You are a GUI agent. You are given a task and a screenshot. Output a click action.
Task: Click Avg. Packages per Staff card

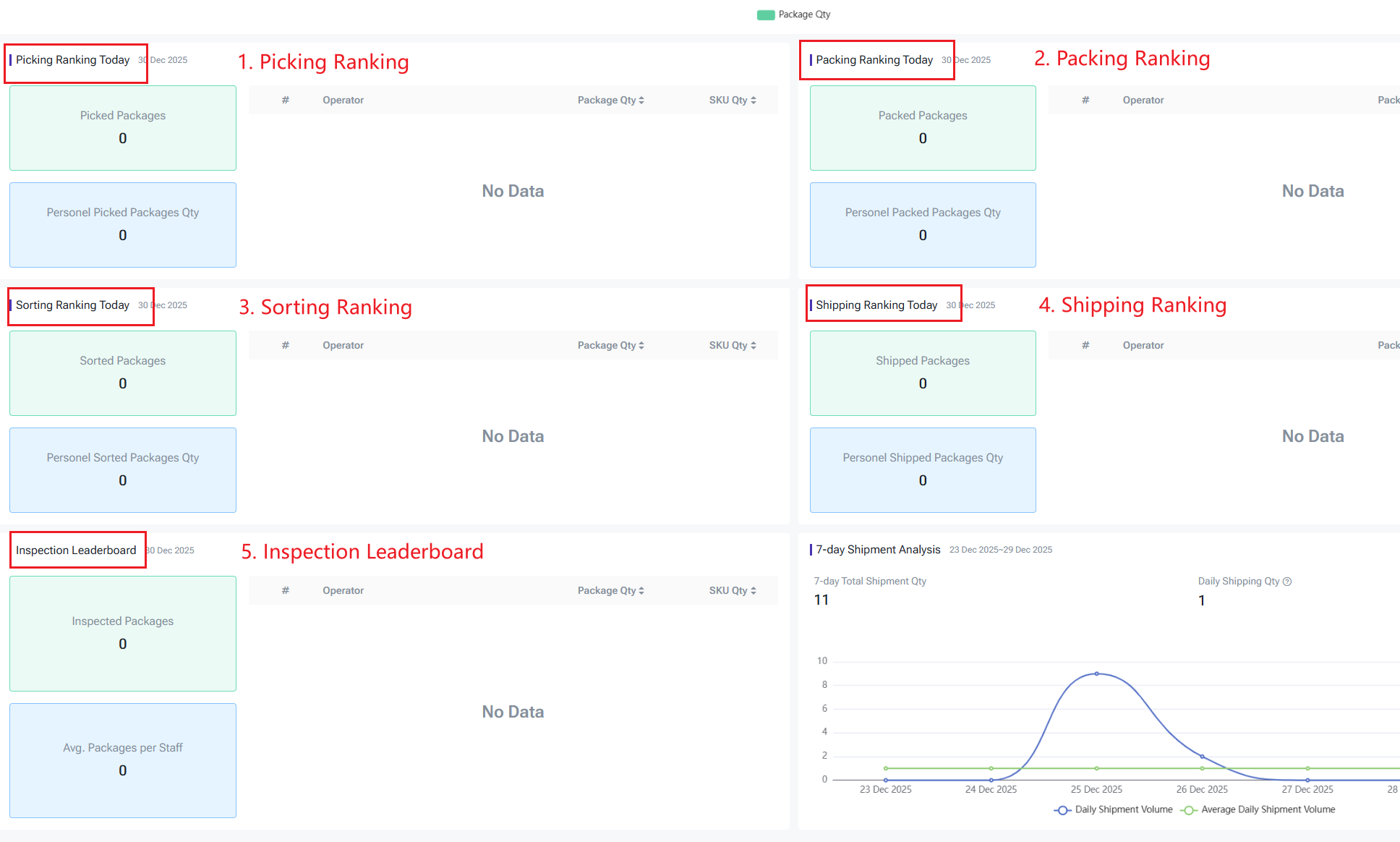[123, 760]
